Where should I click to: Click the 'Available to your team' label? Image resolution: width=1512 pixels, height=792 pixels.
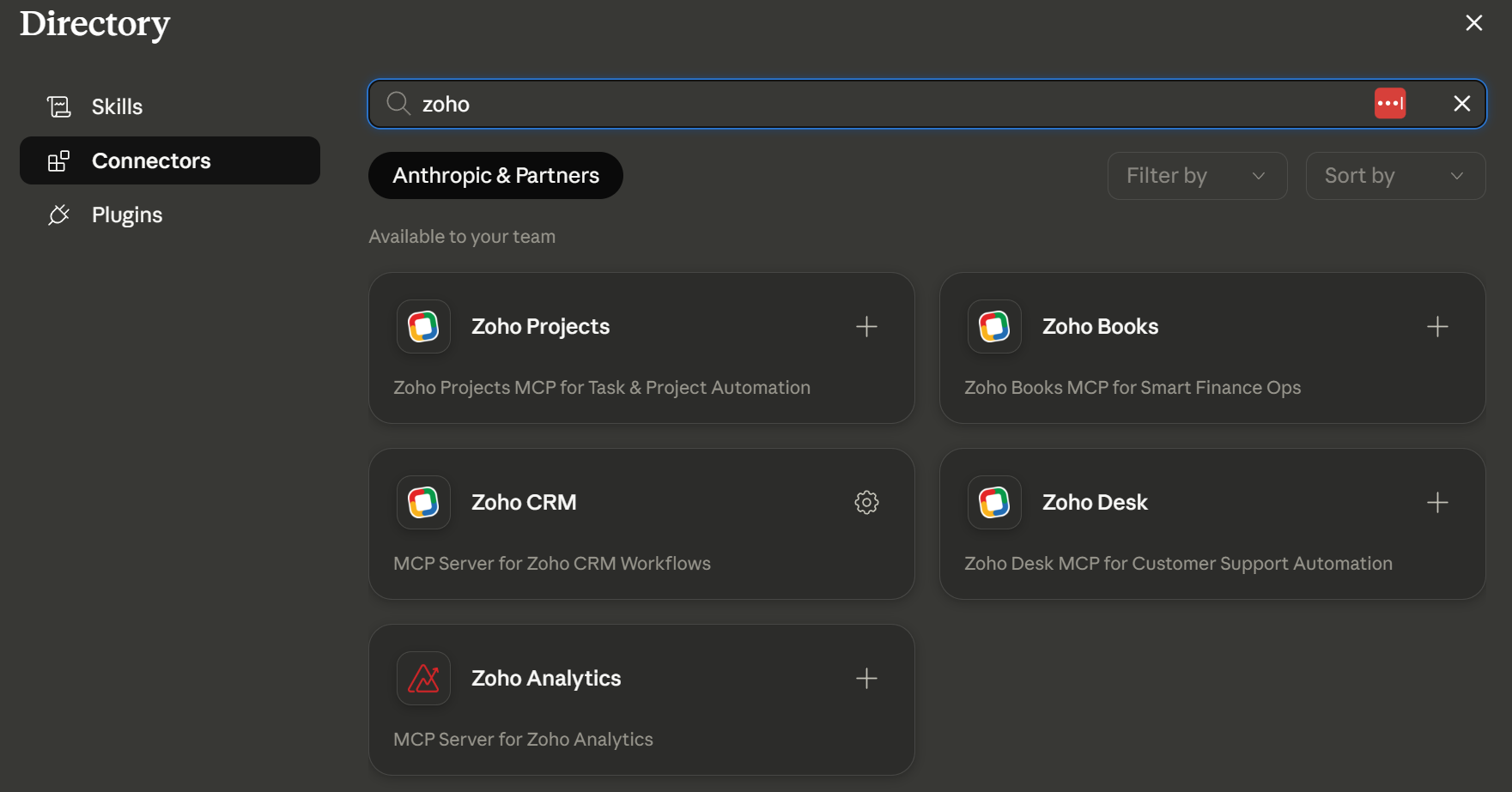tap(462, 237)
